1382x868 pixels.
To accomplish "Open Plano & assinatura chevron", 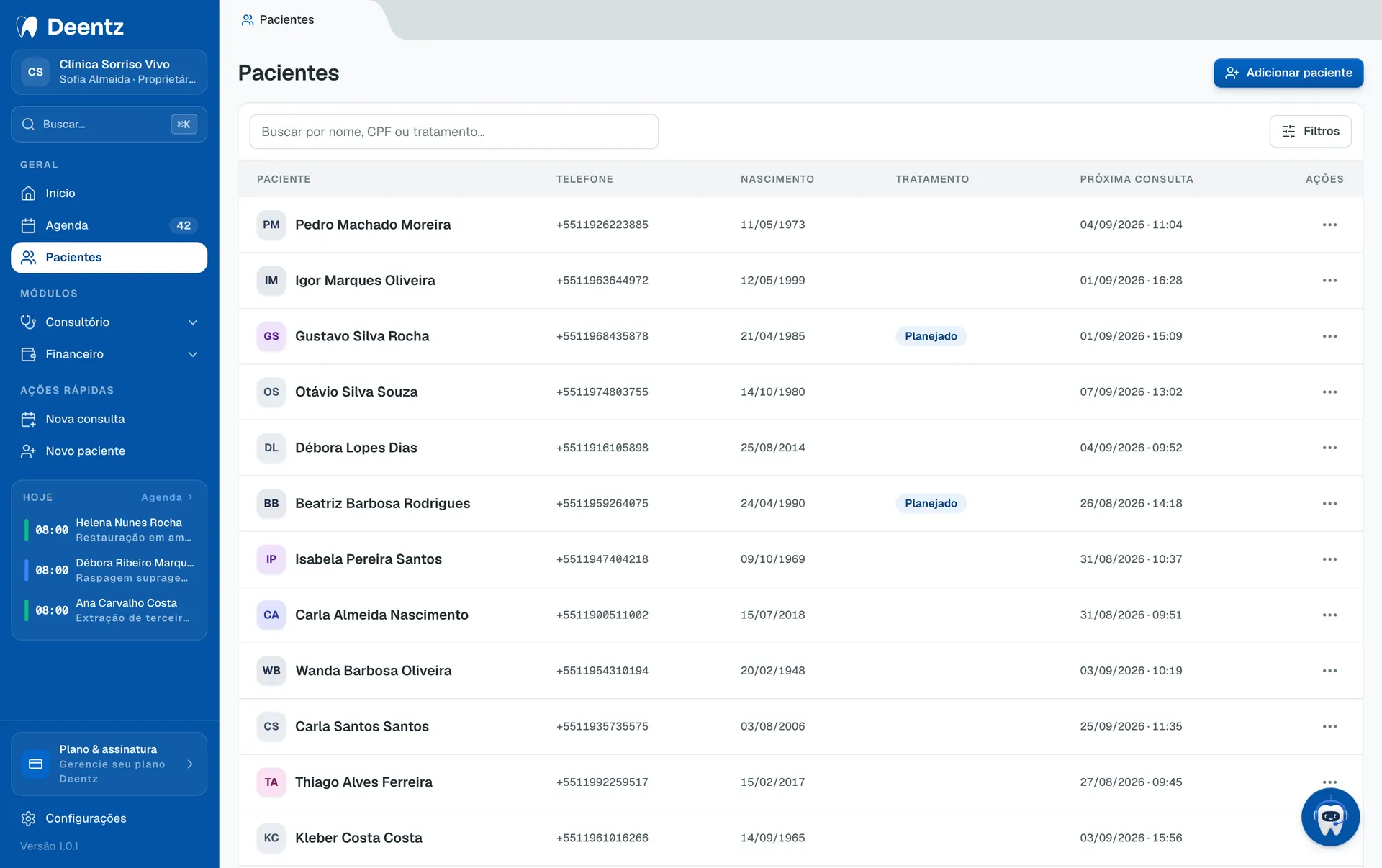I will coord(190,764).
